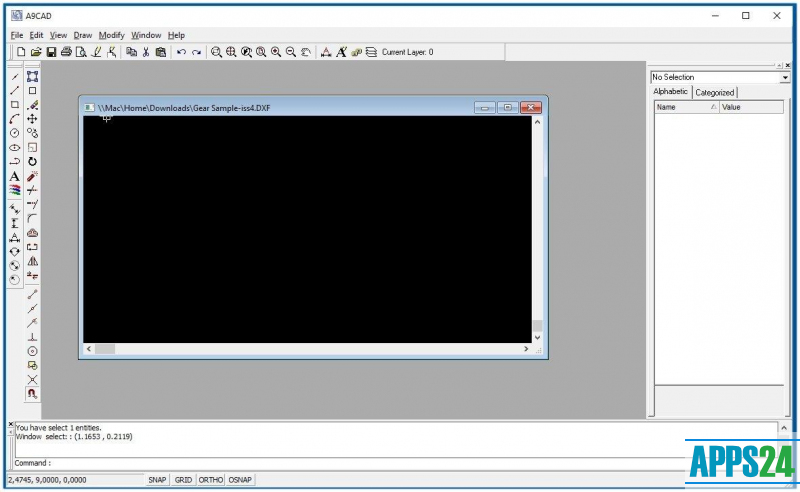This screenshot has height=492, width=800.
Task: Select the Ellipse draw tool
Action: [x=15, y=147]
